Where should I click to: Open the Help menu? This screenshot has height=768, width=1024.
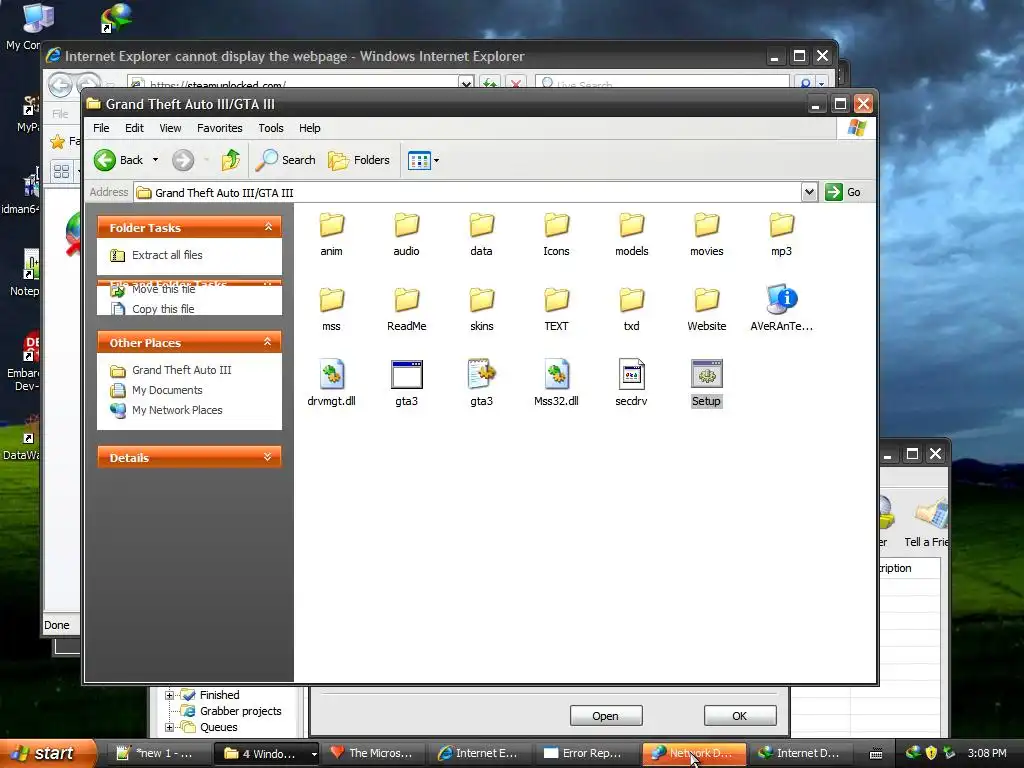click(x=310, y=128)
